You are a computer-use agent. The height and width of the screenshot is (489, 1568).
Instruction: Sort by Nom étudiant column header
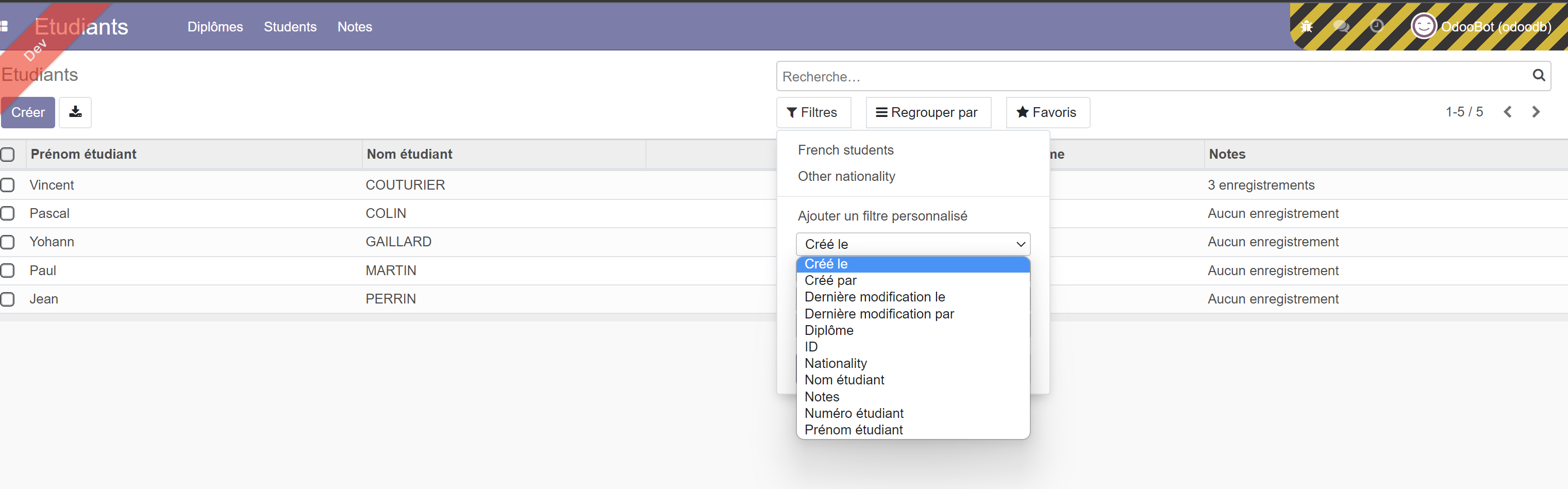click(409, 155)
